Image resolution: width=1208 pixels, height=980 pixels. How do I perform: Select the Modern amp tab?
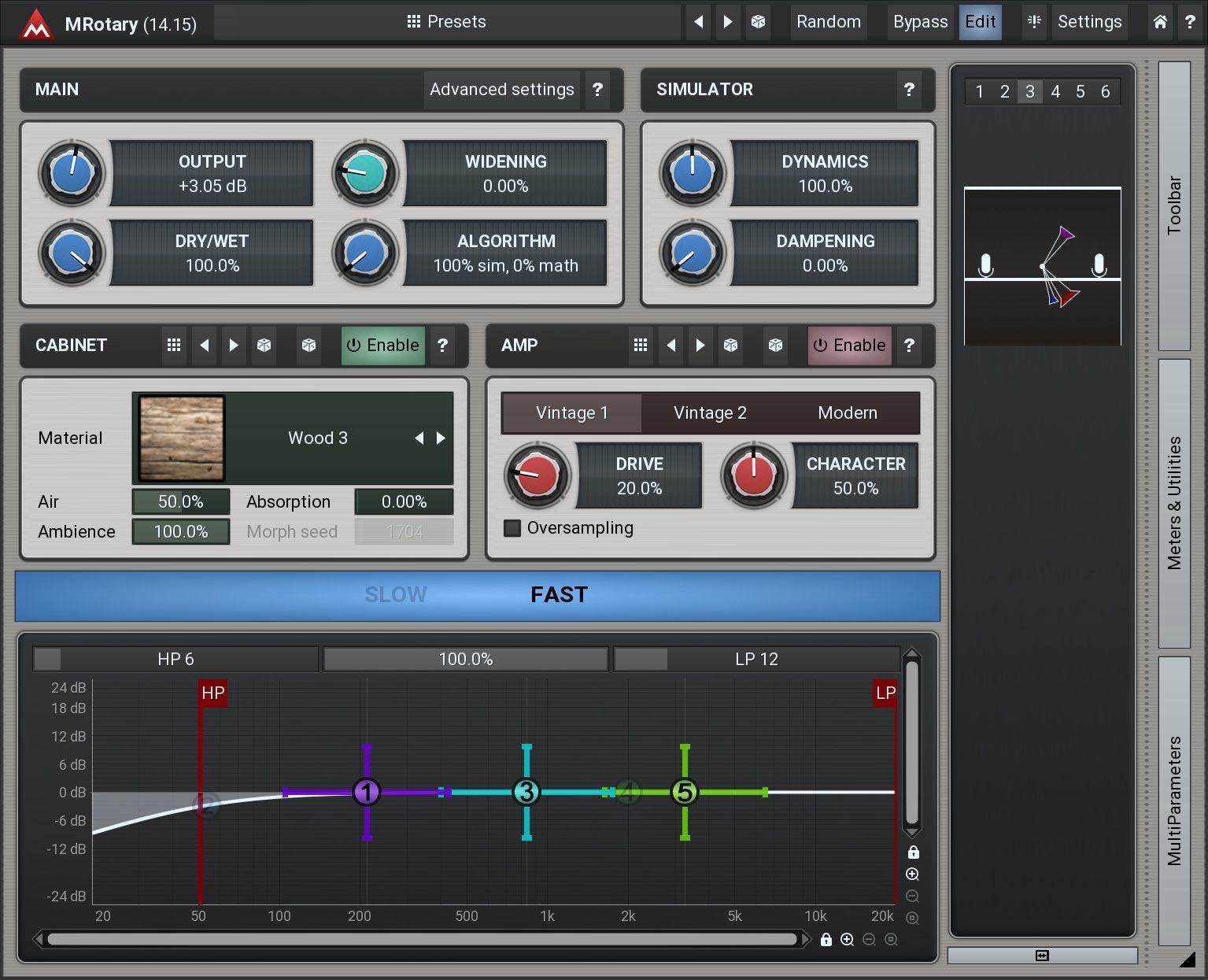click(847, 412)
